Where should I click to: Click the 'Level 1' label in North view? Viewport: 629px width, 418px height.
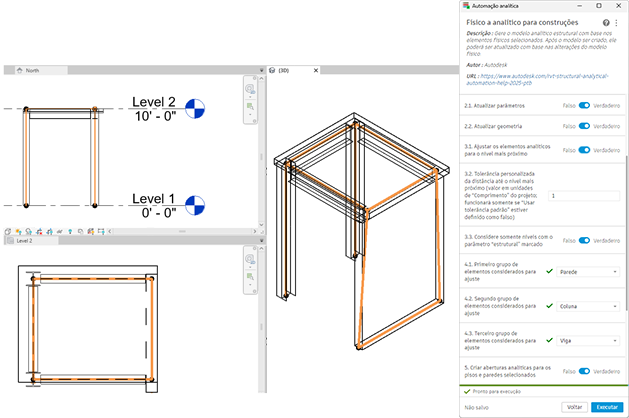tap(154, 198)
